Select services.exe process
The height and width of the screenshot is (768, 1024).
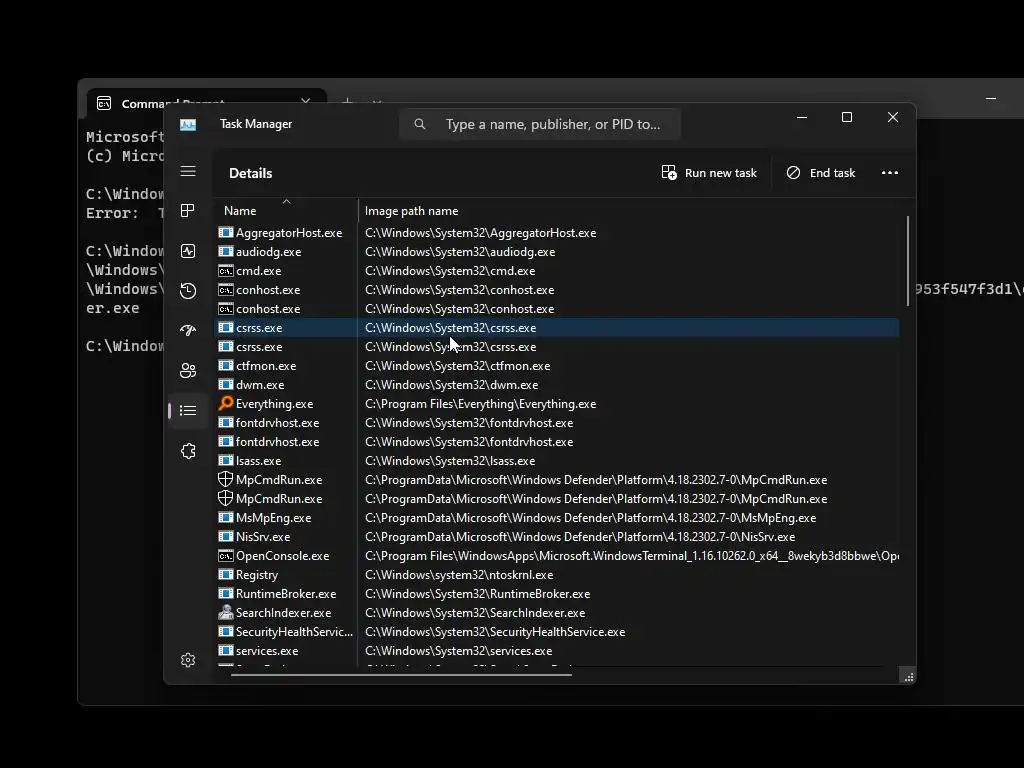pos(556,650)
